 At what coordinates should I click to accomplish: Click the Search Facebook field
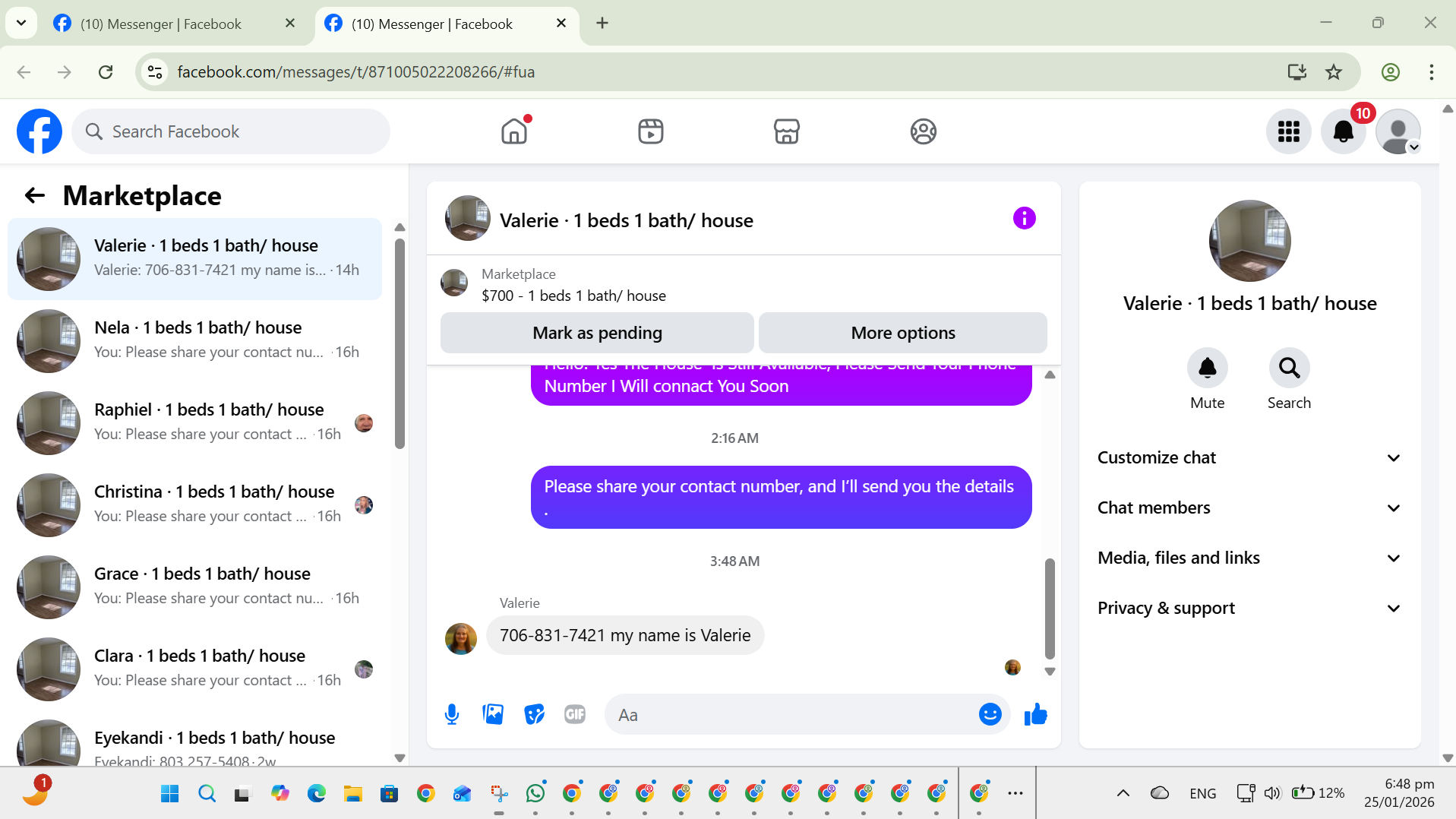[x=231, y=131]
